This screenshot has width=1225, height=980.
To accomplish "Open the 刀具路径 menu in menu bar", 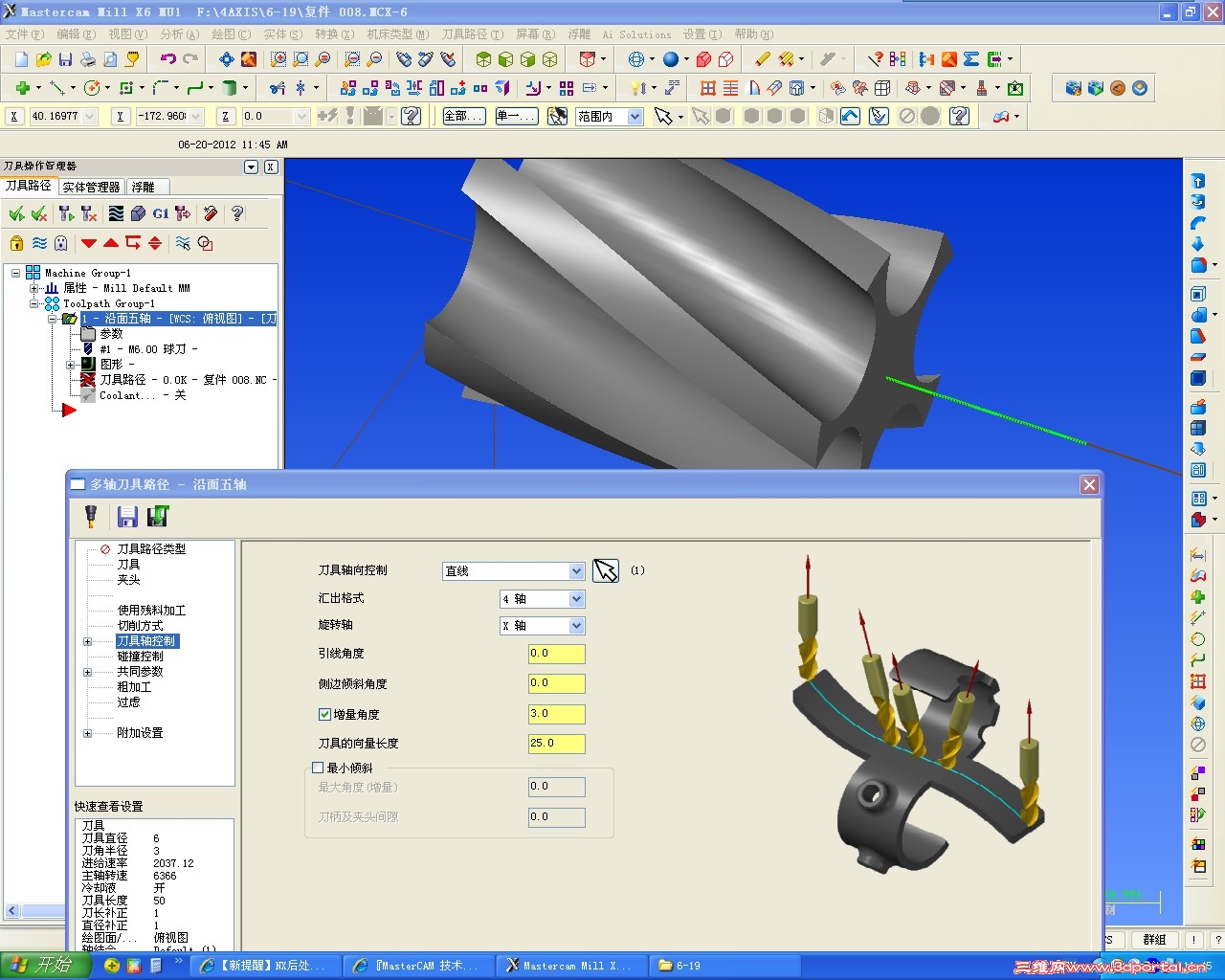I will tap(472, 34).
